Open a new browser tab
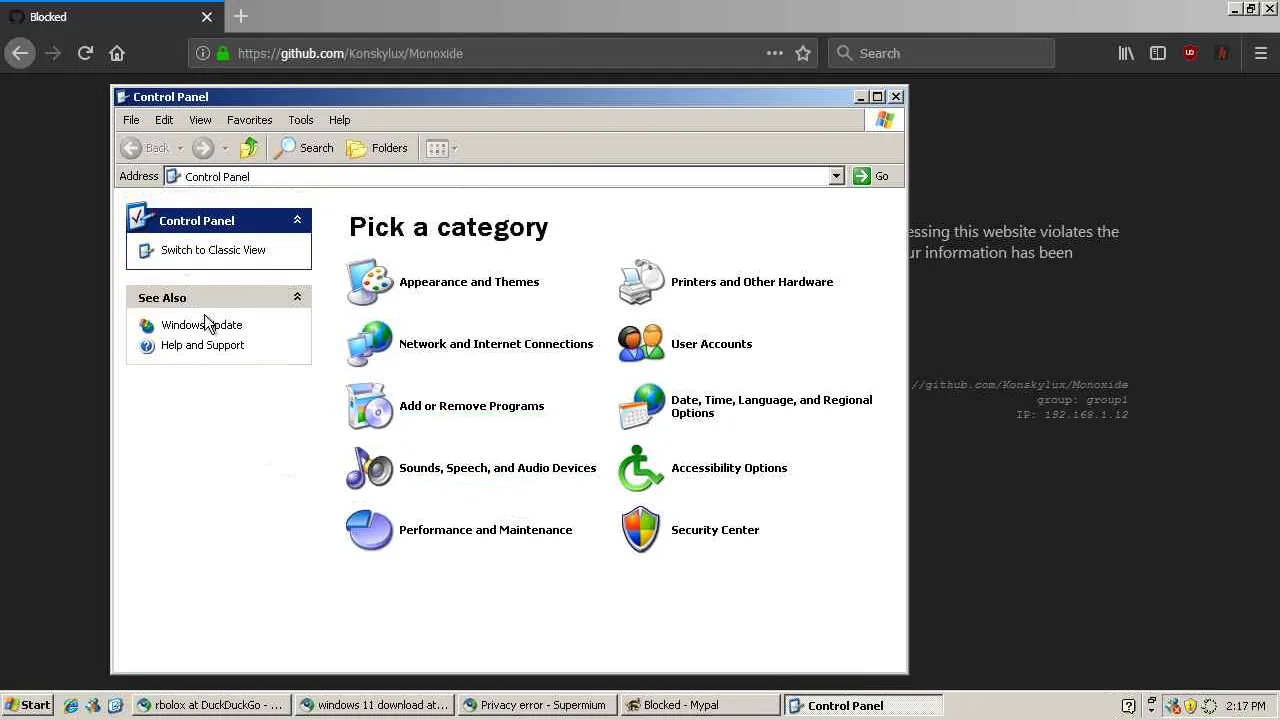The height and width of the screenshot is (720, 1280). point(241,17)
